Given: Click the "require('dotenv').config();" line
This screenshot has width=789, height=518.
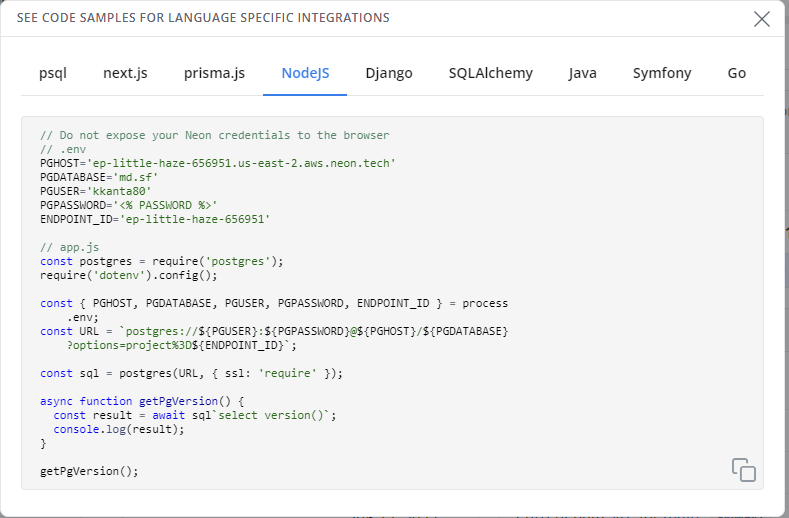Looking at the screenshot, I should pyautogui.click(x=129, y=275).
